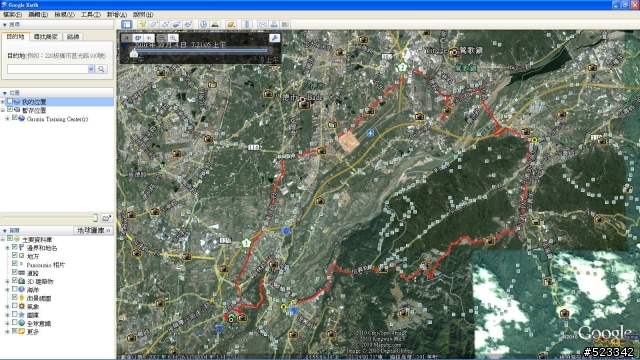This screenshot has height=360, width=640.
Task: Click the search magnifier button
Action: coord(101,69)
